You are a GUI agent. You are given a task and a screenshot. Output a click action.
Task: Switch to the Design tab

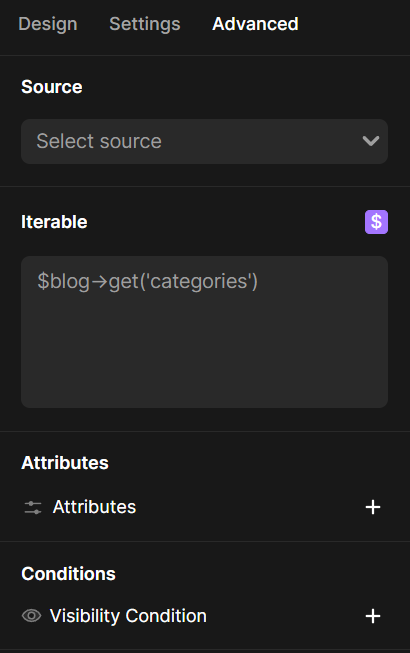click(x=48, y=24)
